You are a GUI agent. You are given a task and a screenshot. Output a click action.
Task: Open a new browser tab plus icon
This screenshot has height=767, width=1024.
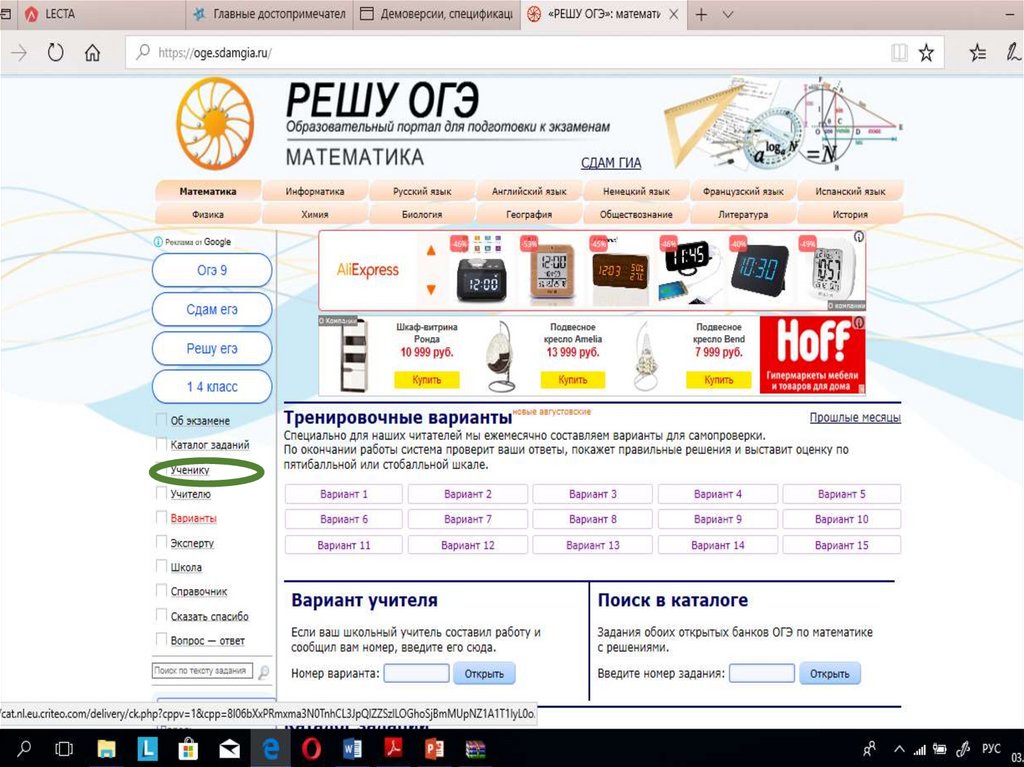[701, 14]
